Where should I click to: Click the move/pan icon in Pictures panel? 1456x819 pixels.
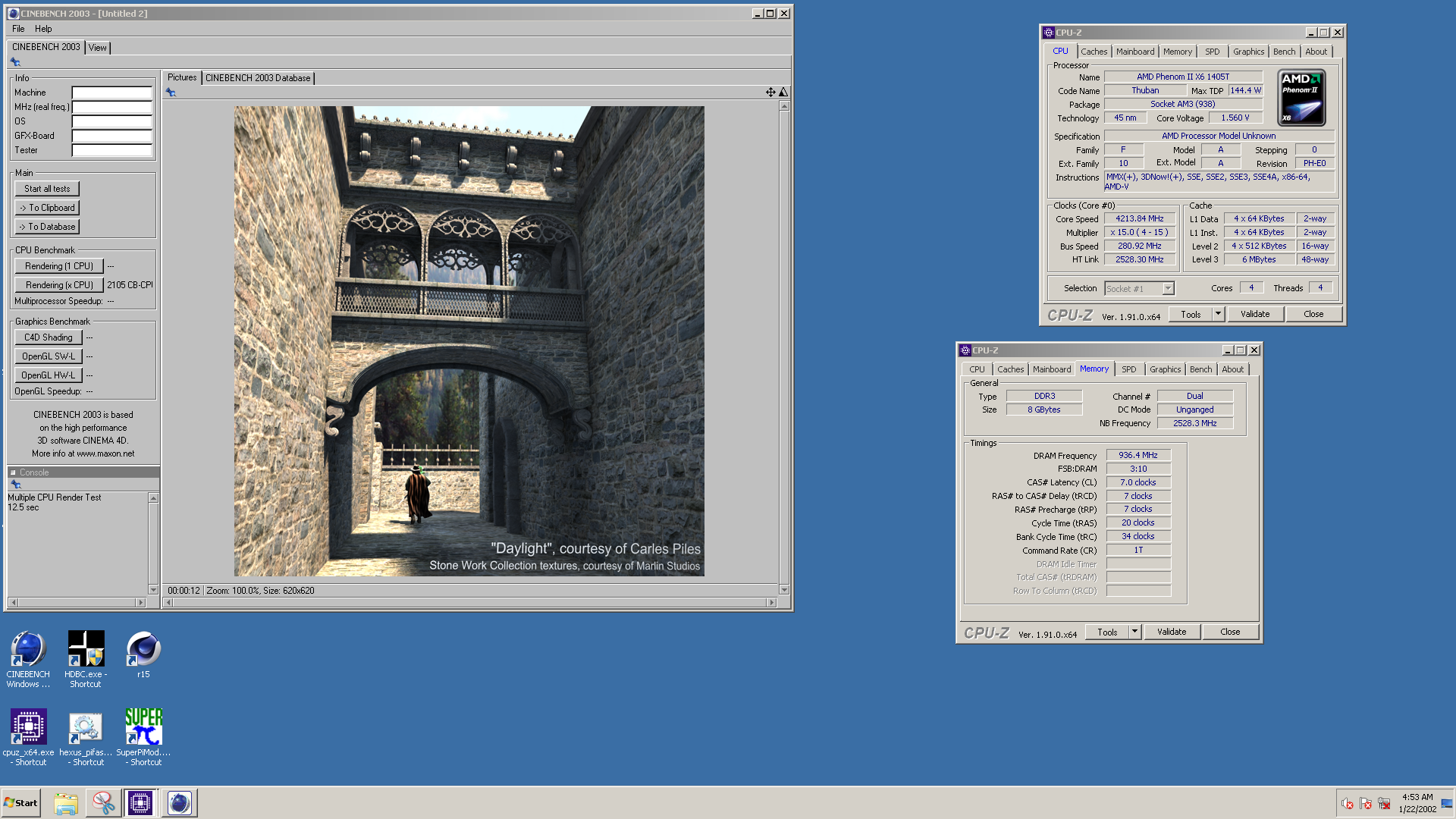(770, 93)
